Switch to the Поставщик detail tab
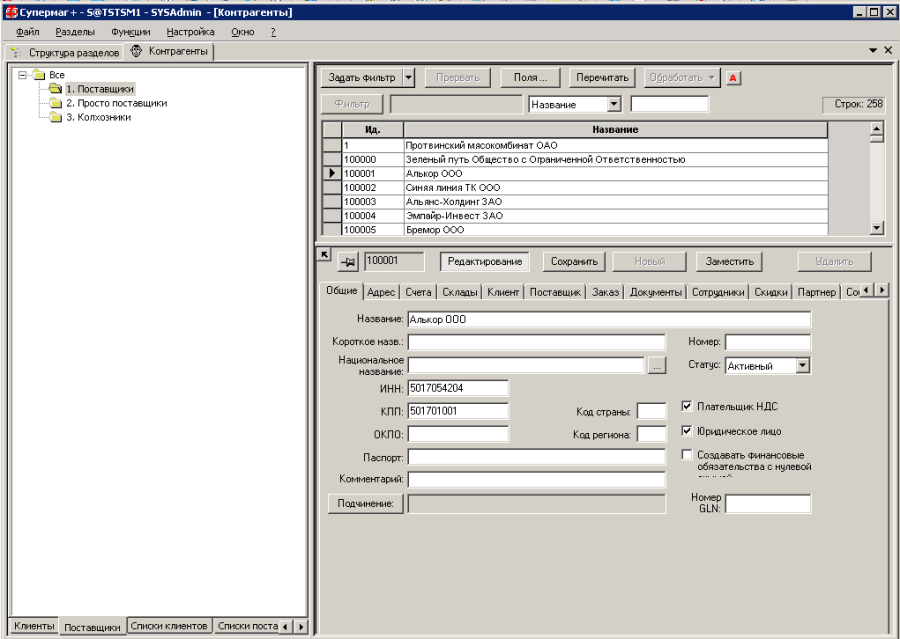Viewport: 900px width, 639px height. coord(555,292)
